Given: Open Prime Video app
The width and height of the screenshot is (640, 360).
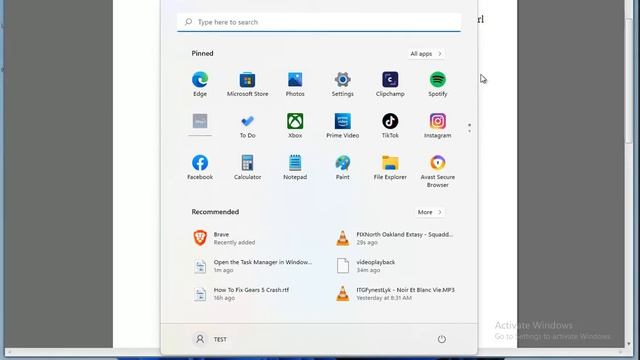Looking at the screenshot, I should (342, 126).
